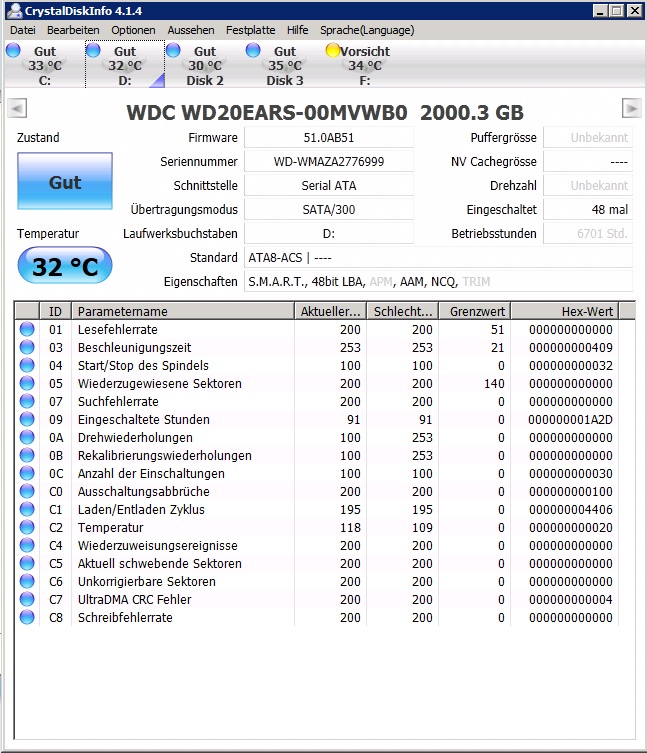Click the Seriennummer field WD-WMAZA2776999
The width and height of the screenshot is (647, 753).
coord(329,161)
